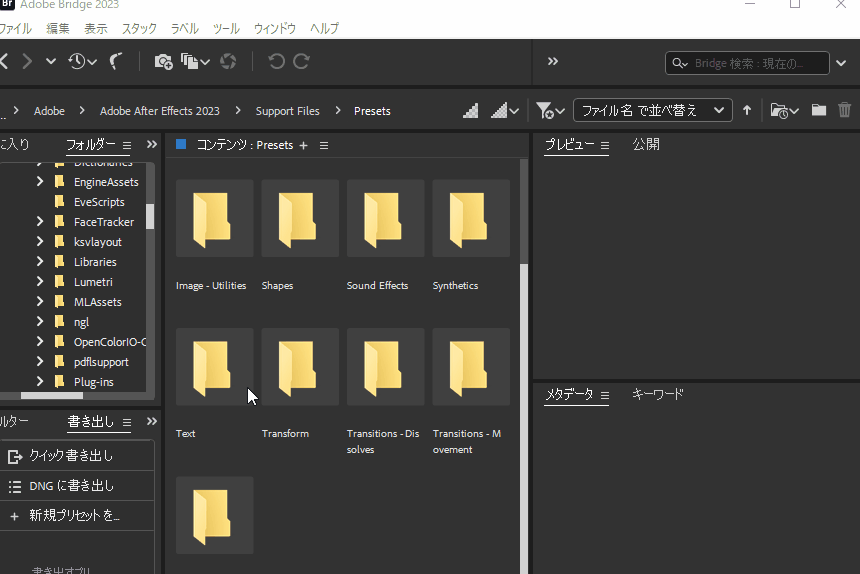Click the content panel vertical scrollbar
Screen dimensions: 860x574
pos(524,417)
